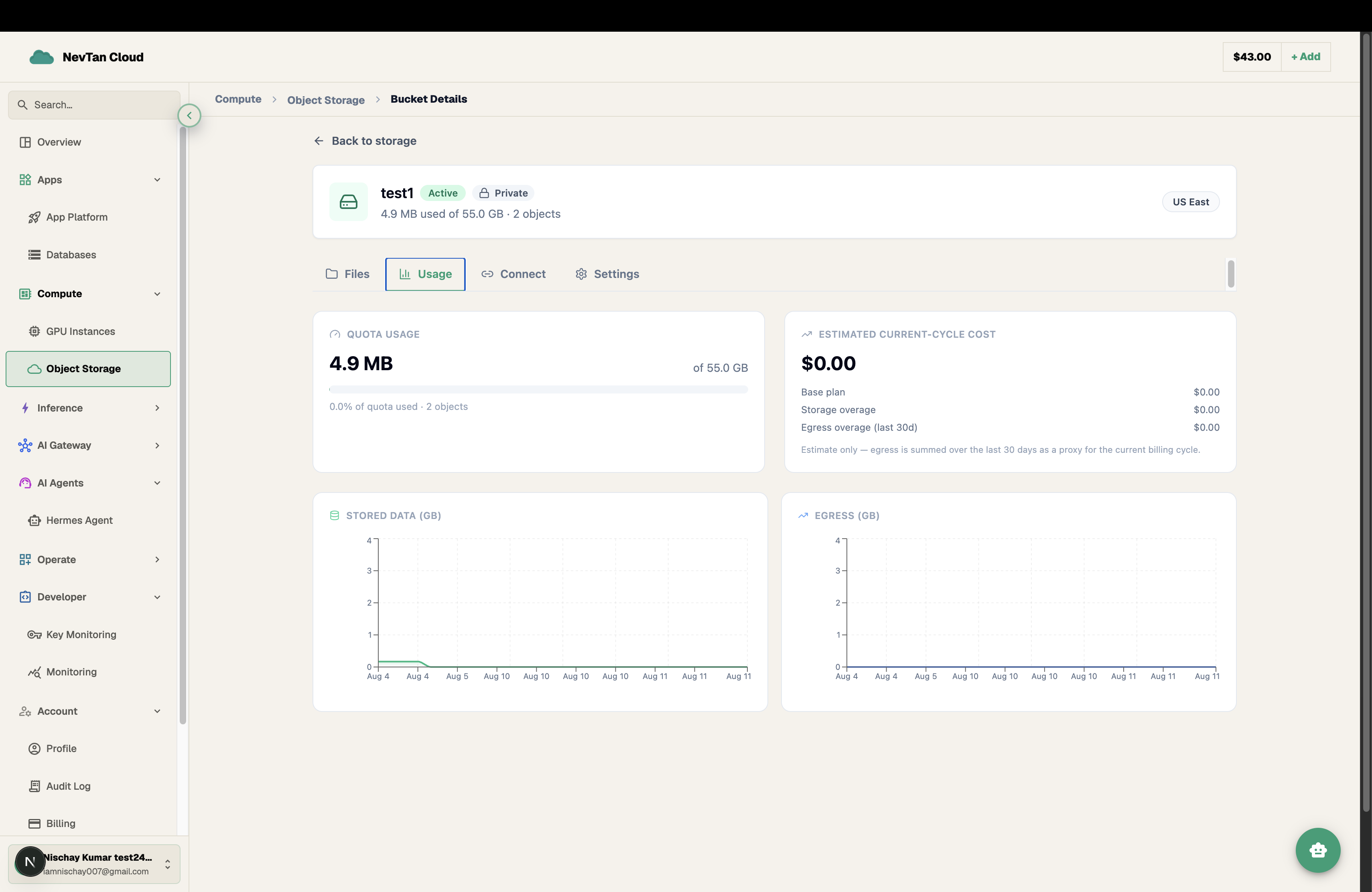The image size is (1372, 892).
Task: Click the GPU Instances chip icon
Action: [x=35, y=331]
